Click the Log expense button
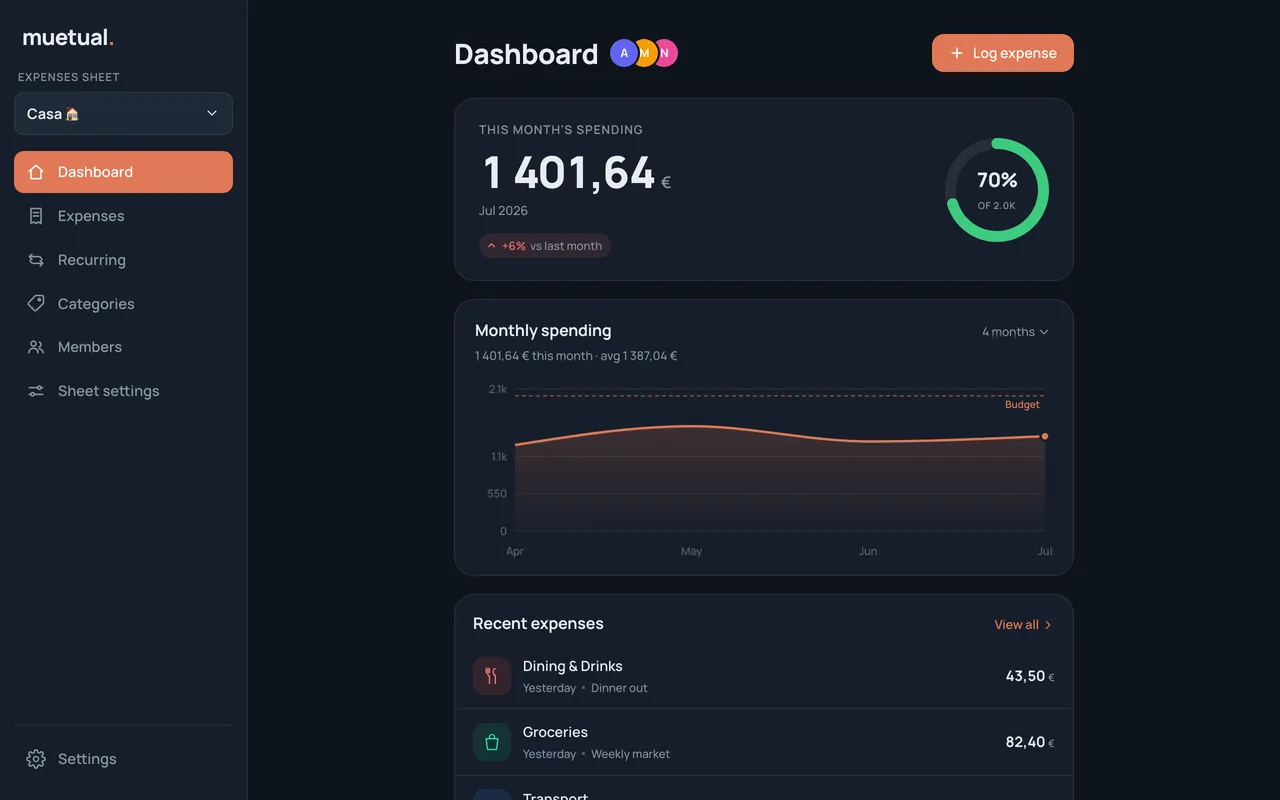 (x=1003, y=53)
